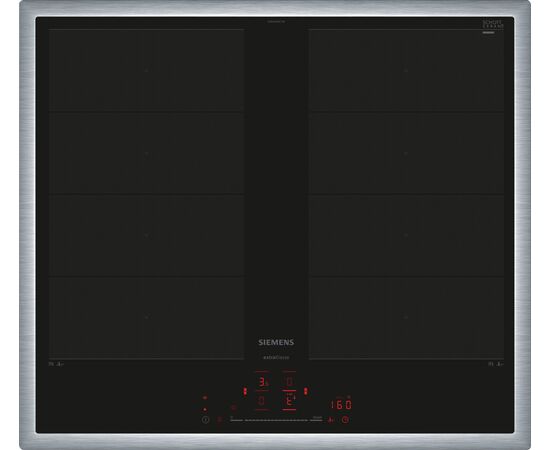The height and width of the screenshot is (450, 550).
Task: Select the rear-right zone display showing 0
Action: [289, 382]
